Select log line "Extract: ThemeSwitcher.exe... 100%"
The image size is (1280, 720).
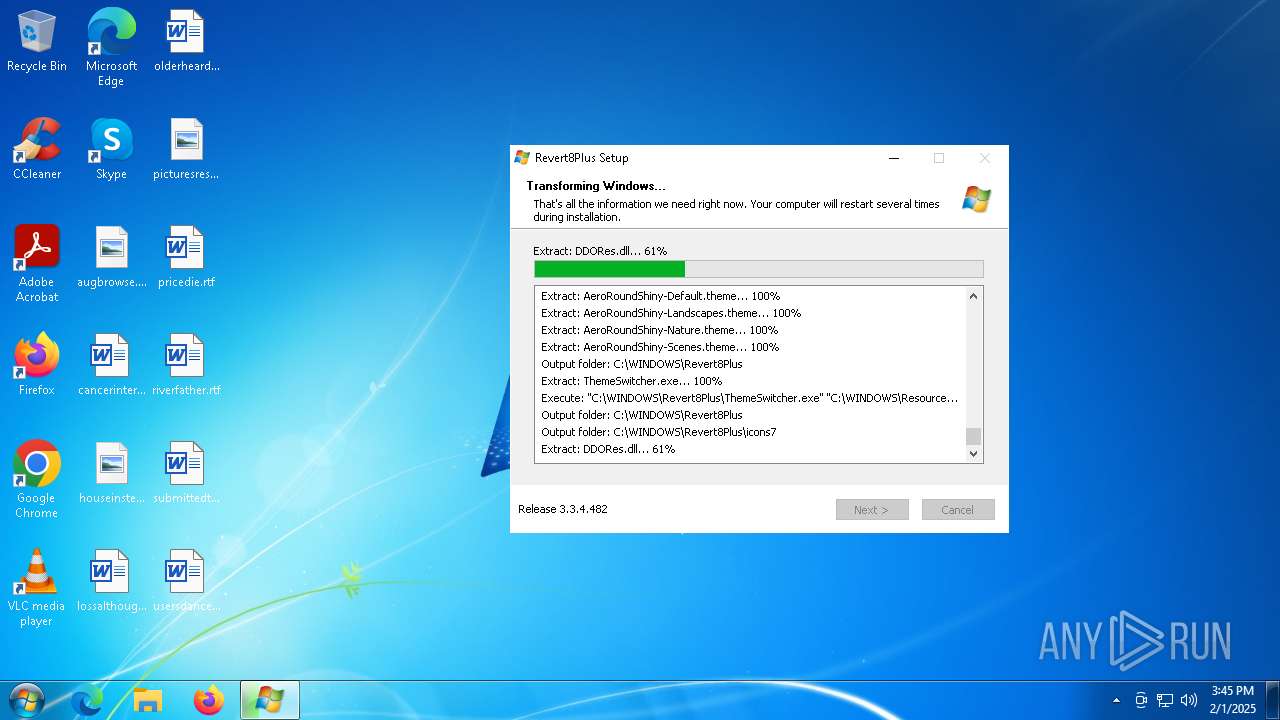point(632,381)
